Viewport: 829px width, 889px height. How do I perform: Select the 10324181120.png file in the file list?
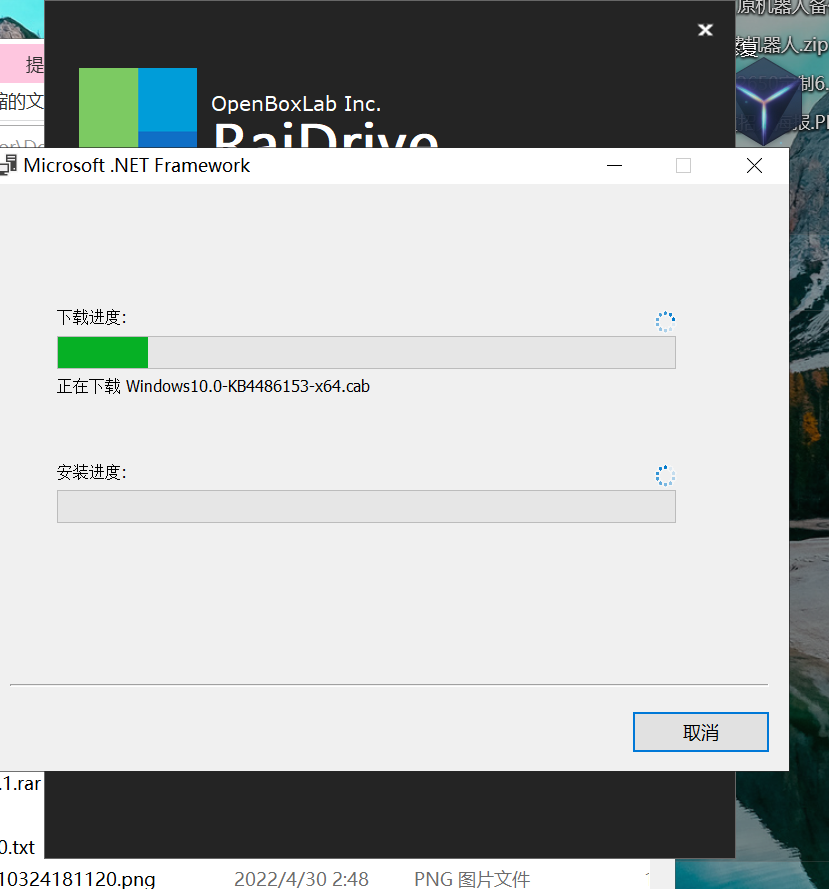coord(78,878)
